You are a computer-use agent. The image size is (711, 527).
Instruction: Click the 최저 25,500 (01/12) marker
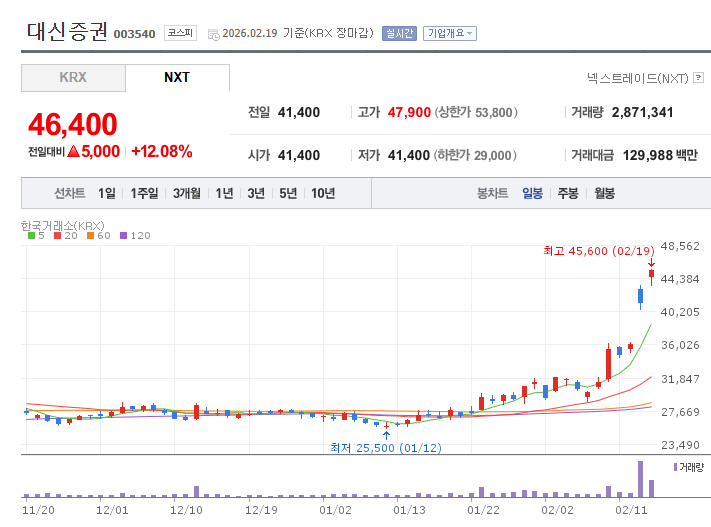[386, 448]
